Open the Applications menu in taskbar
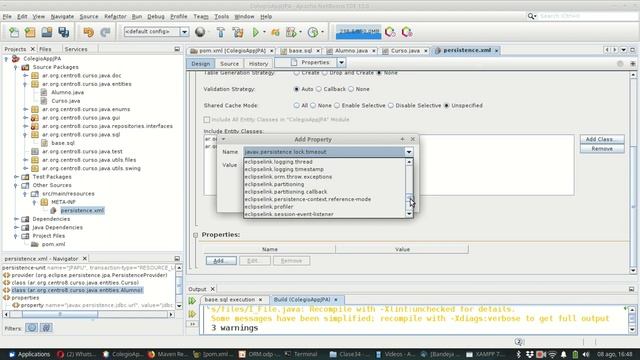Viewport: 640px width, 360px height. coord(29,354)
